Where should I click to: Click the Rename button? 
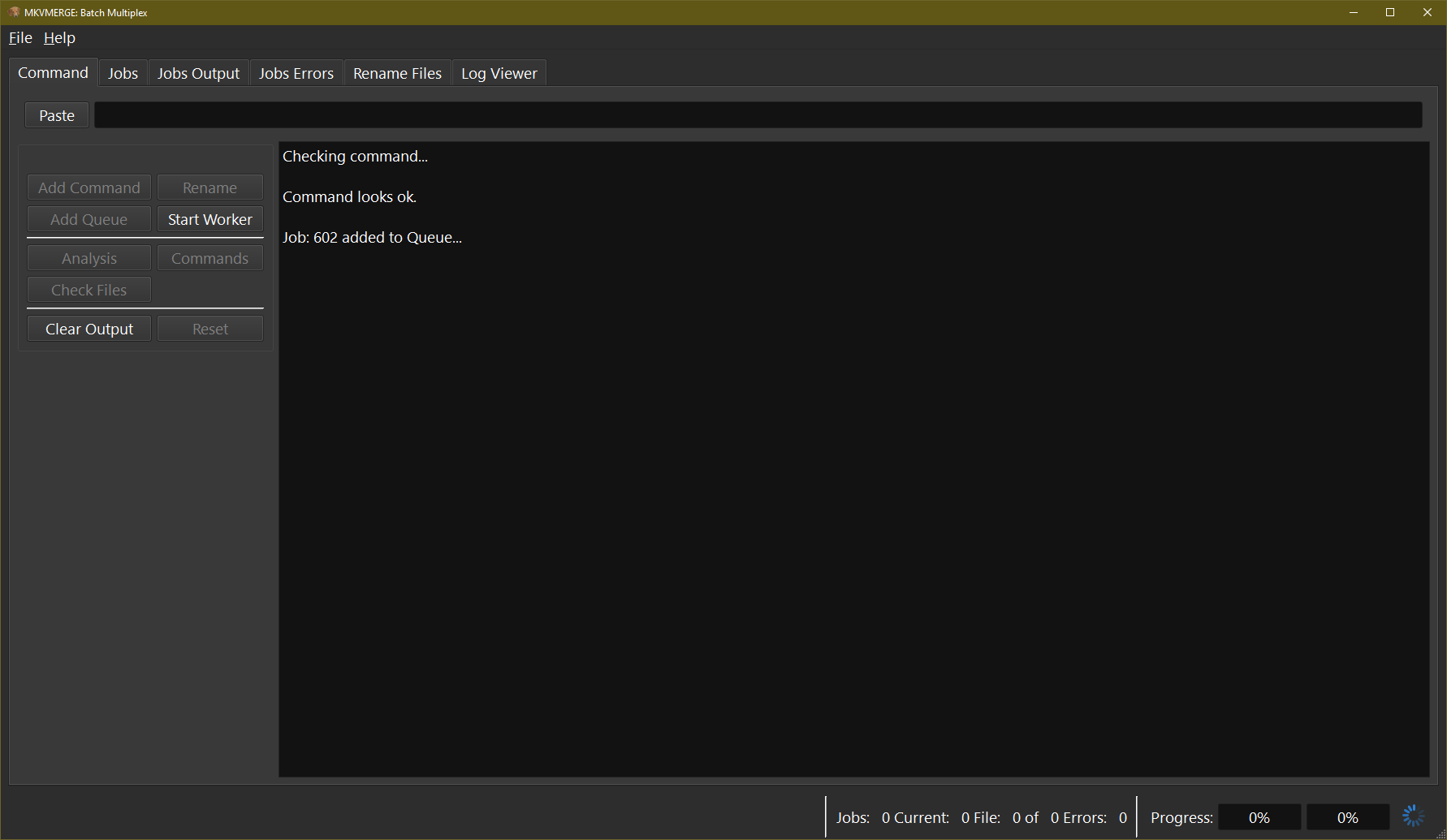pos(210,187)
